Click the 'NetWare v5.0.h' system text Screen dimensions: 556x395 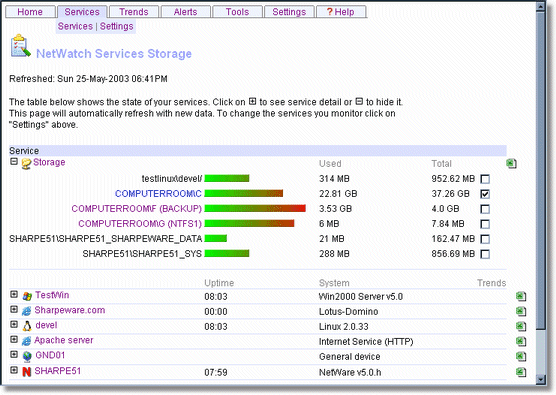coord(350,372)
